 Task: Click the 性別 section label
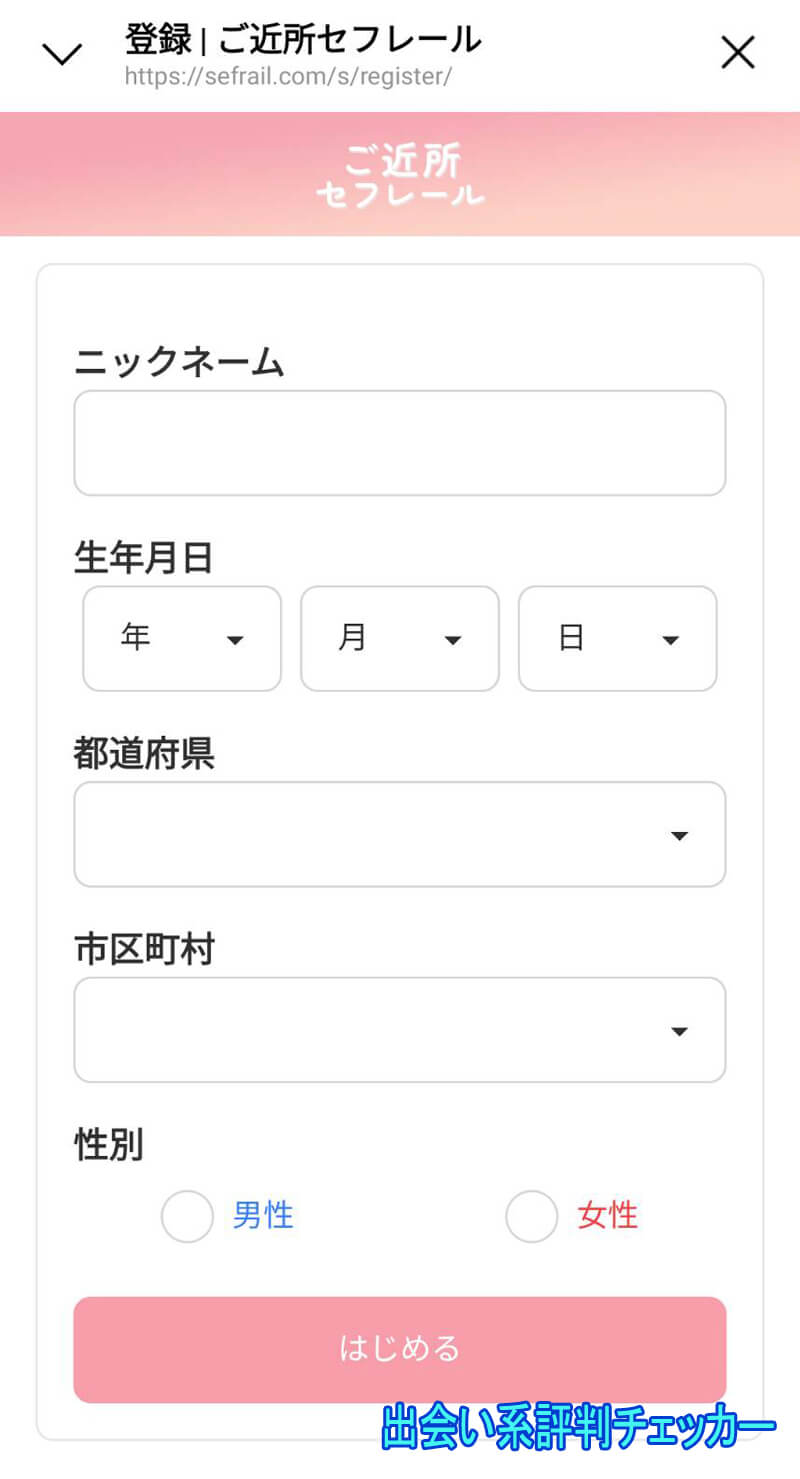108,1146
